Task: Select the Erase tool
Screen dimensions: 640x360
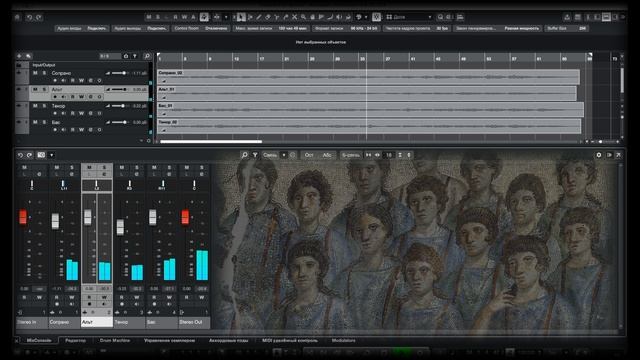Action: 268,17
